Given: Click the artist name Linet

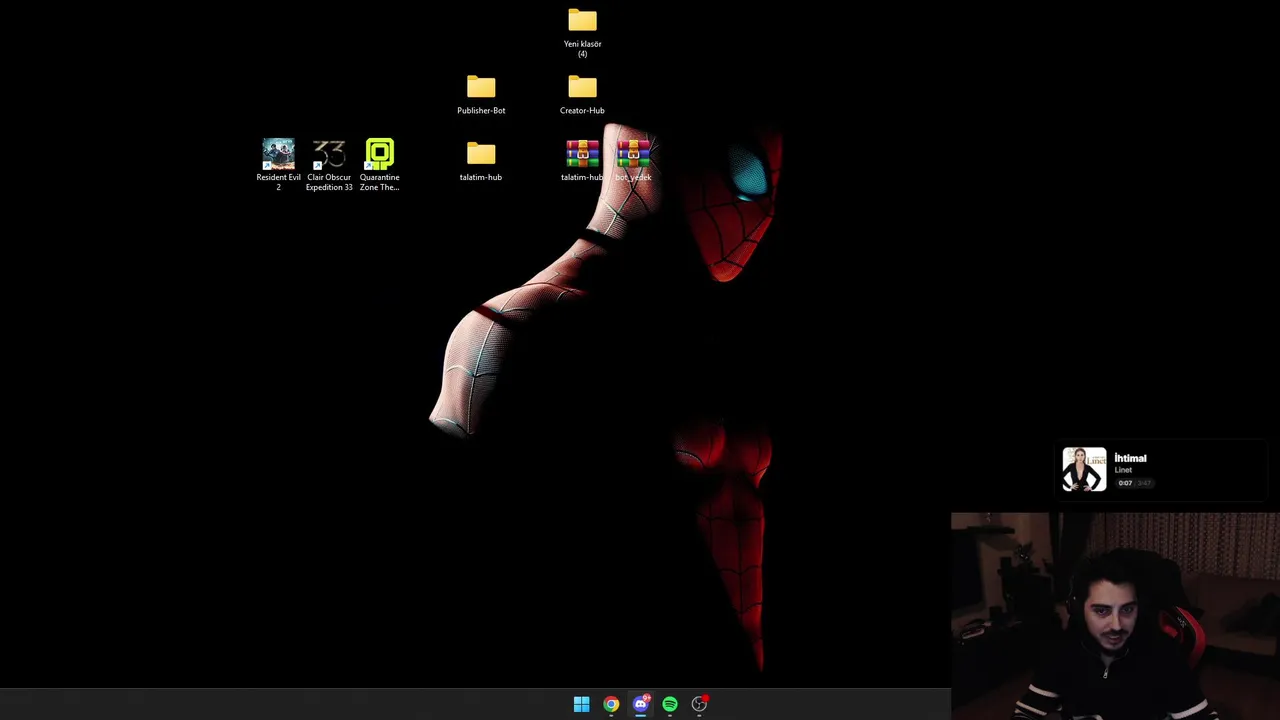Looking at the screenshot, I should (x=1123, y=470).
